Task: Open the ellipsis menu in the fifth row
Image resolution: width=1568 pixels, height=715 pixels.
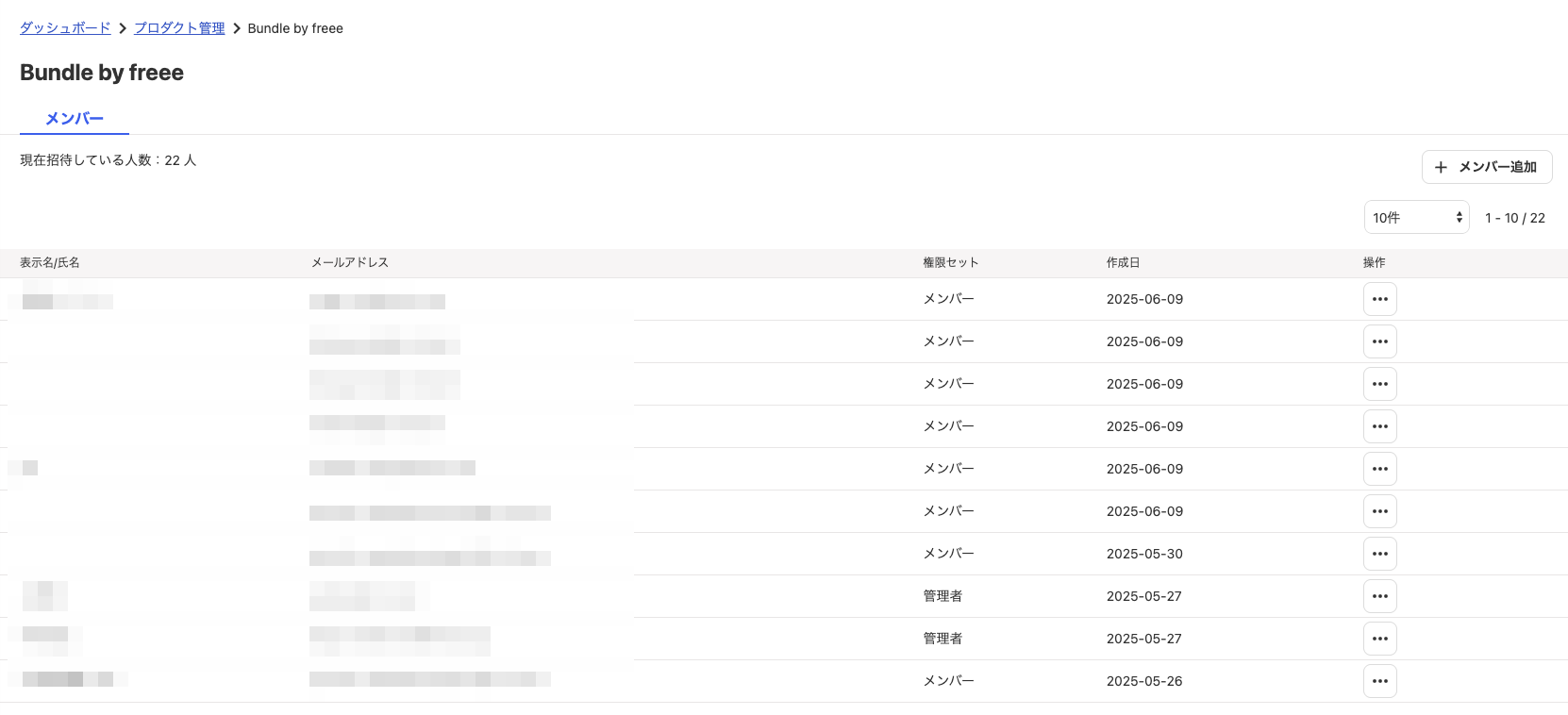Action: pos(1379,469)
